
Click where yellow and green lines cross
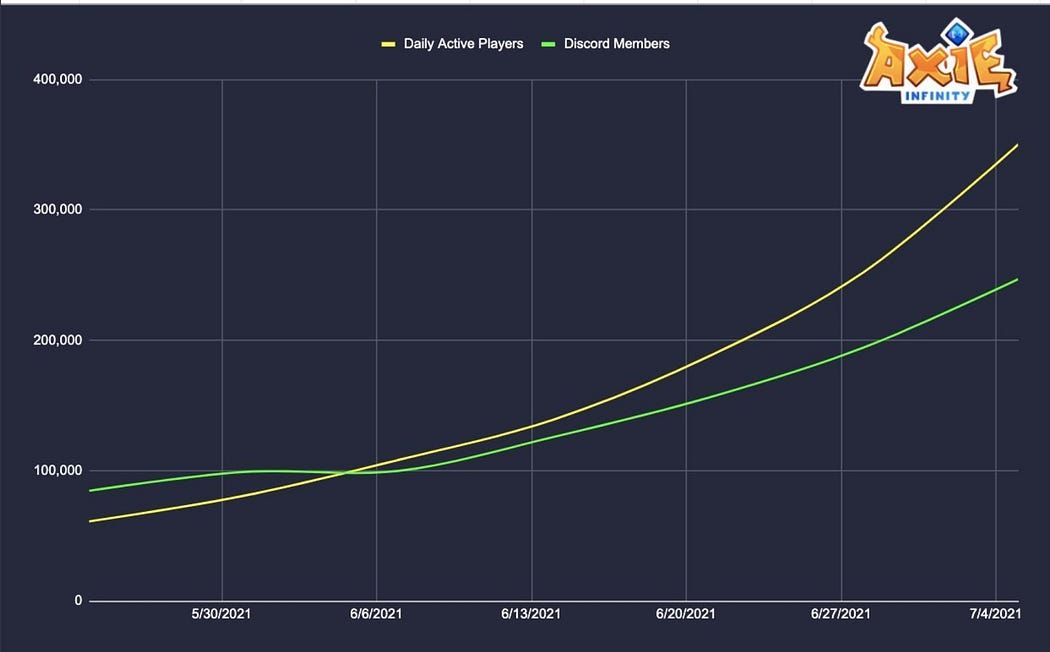coord(347,473)
